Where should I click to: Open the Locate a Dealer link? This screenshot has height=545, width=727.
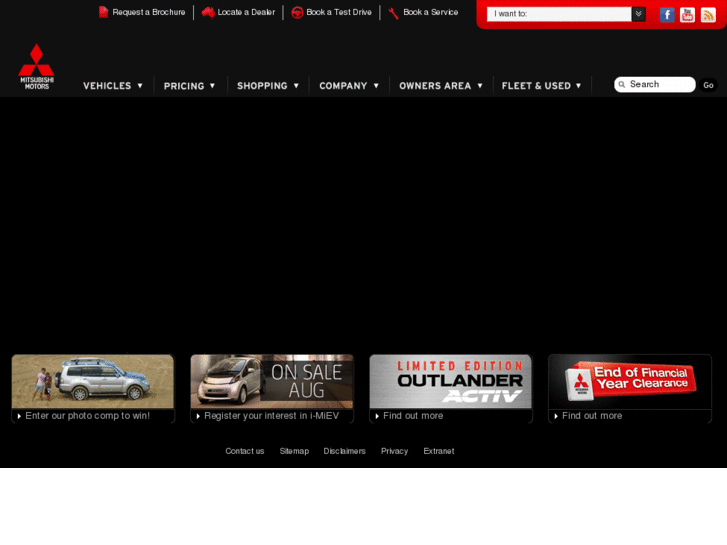pyautogui.click(x=246, y=12)
